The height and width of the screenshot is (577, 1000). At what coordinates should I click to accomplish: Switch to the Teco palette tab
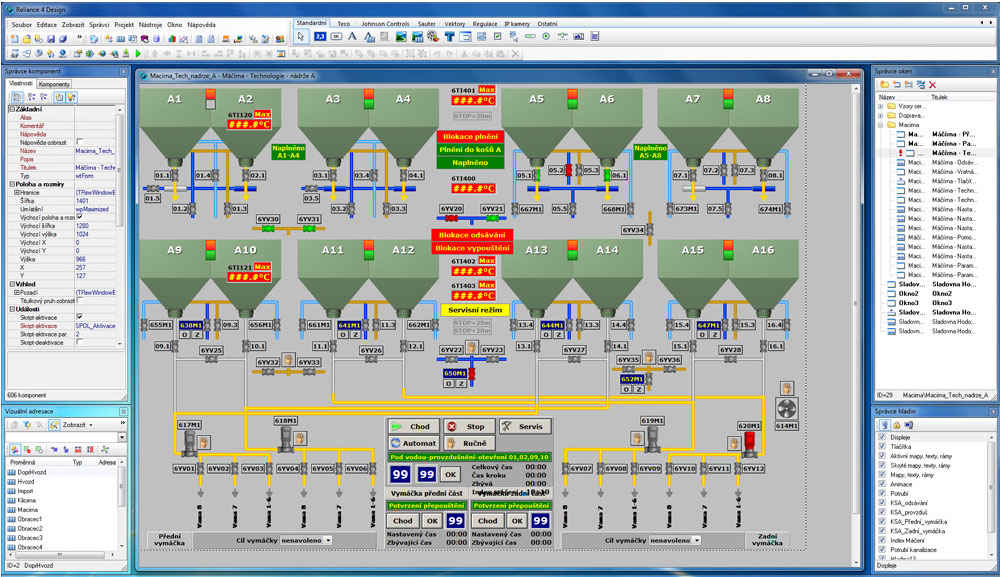pyautogui.click(x=344, y=24)
